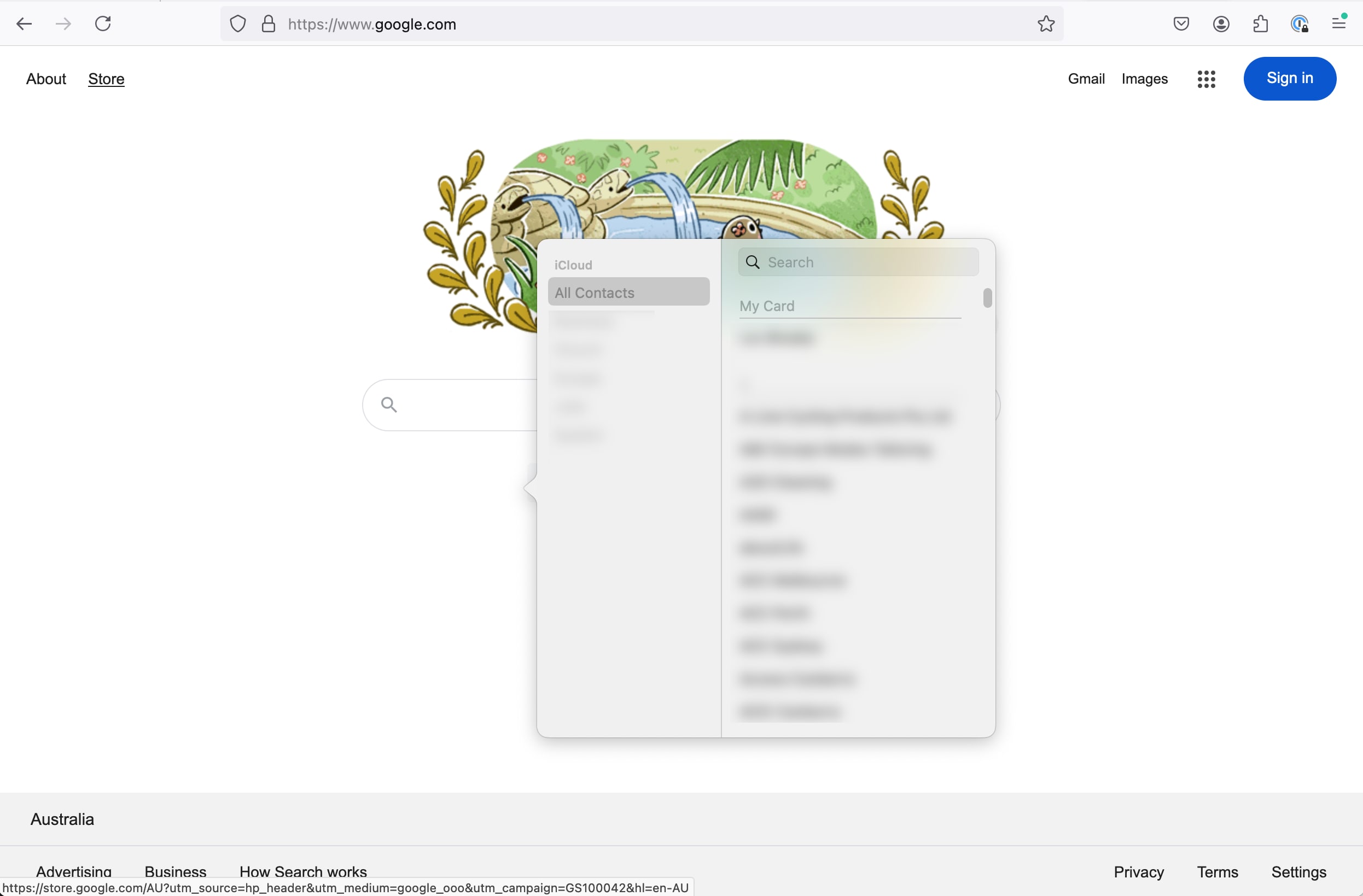
Task: Open the Google apps grid
Action: (1206, 79)
